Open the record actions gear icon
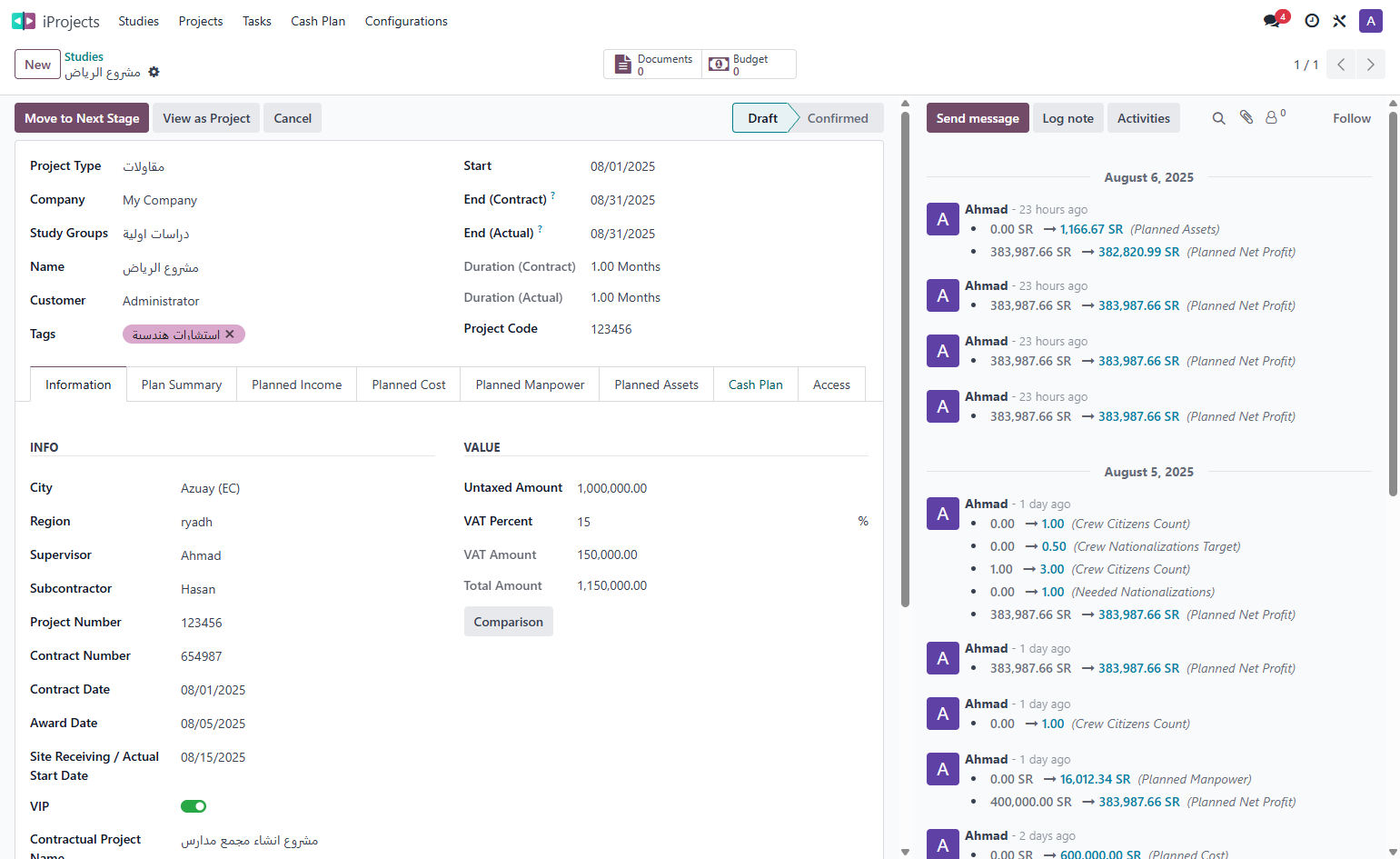 (154, 72)
